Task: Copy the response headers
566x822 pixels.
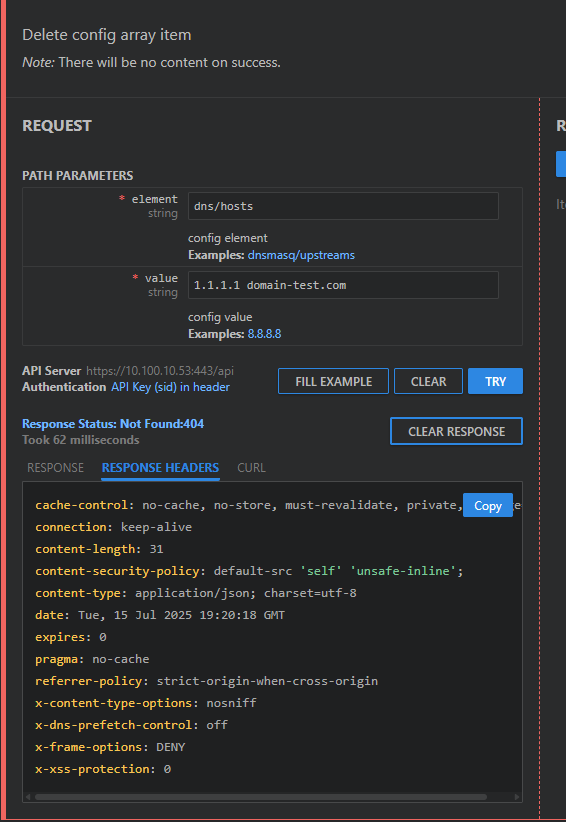Action: point(487,505)
